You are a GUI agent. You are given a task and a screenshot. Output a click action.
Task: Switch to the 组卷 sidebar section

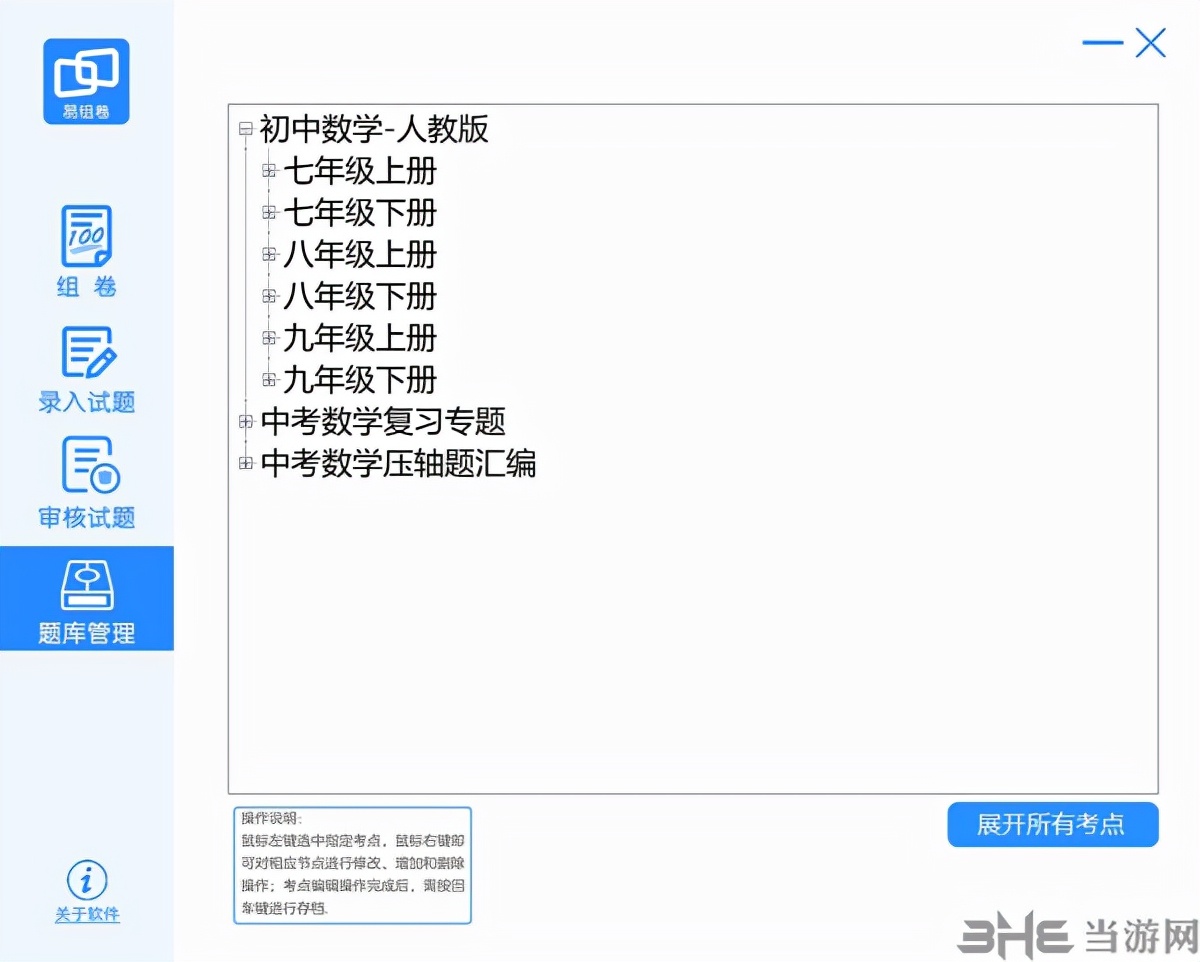(86, 253)
